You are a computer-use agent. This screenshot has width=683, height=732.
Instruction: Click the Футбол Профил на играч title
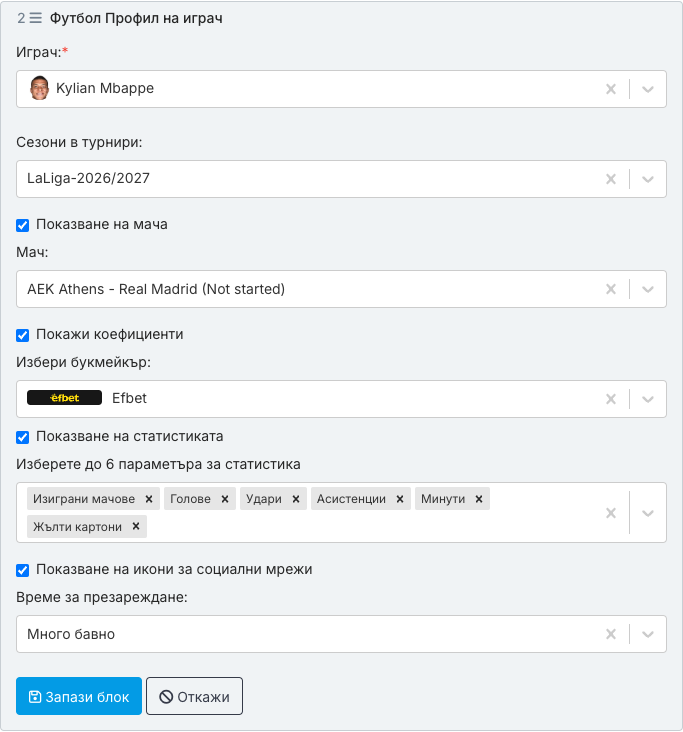coord(136,18)
